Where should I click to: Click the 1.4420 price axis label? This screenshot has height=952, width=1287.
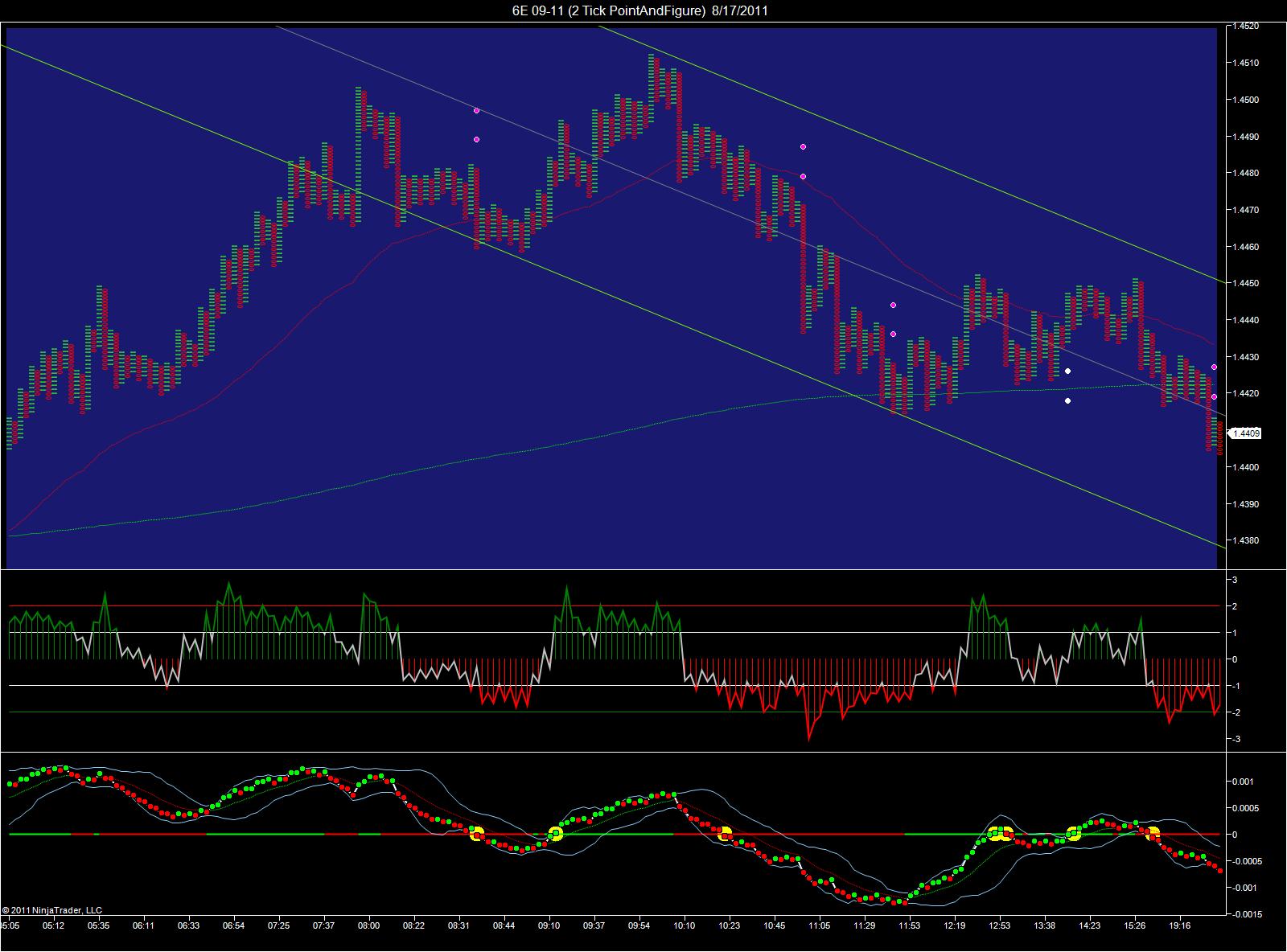point(1245,393)
